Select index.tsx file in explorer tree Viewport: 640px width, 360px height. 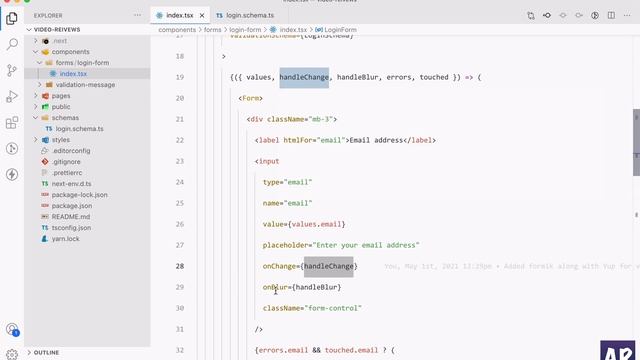pos(87,74)
